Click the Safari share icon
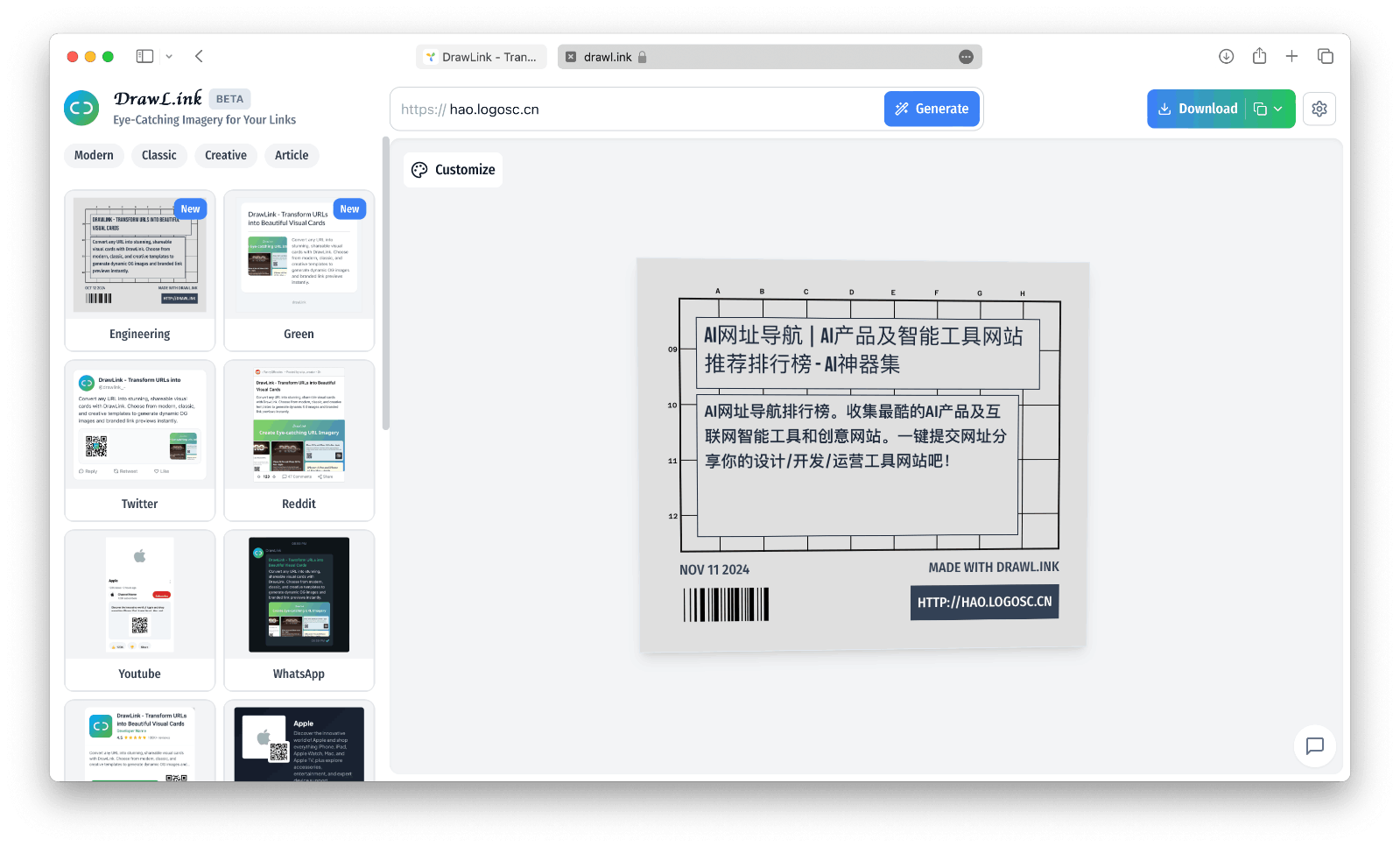The height and width of the screenshot is (847, 1400). [x=1259, y=56]
